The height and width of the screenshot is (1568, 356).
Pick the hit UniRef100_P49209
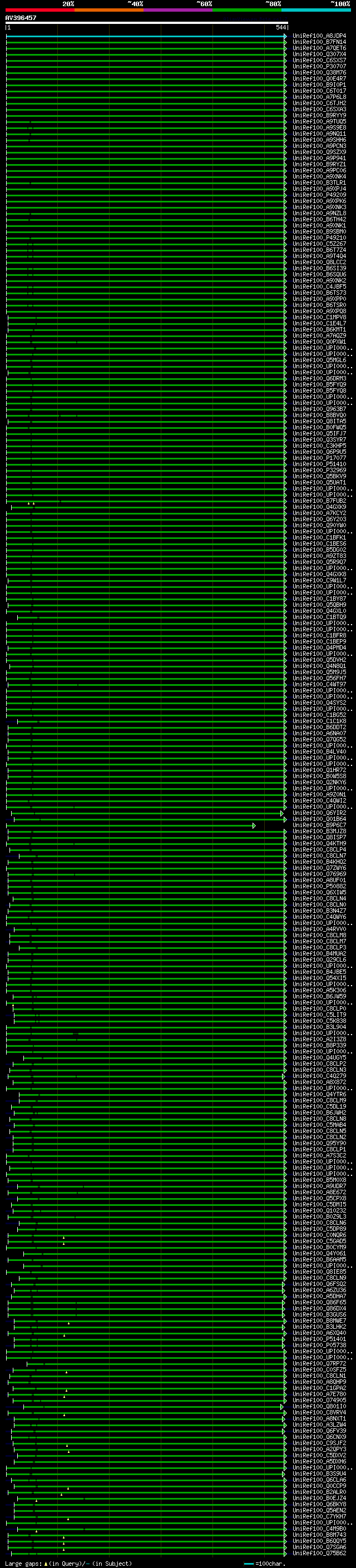point(319,195)
